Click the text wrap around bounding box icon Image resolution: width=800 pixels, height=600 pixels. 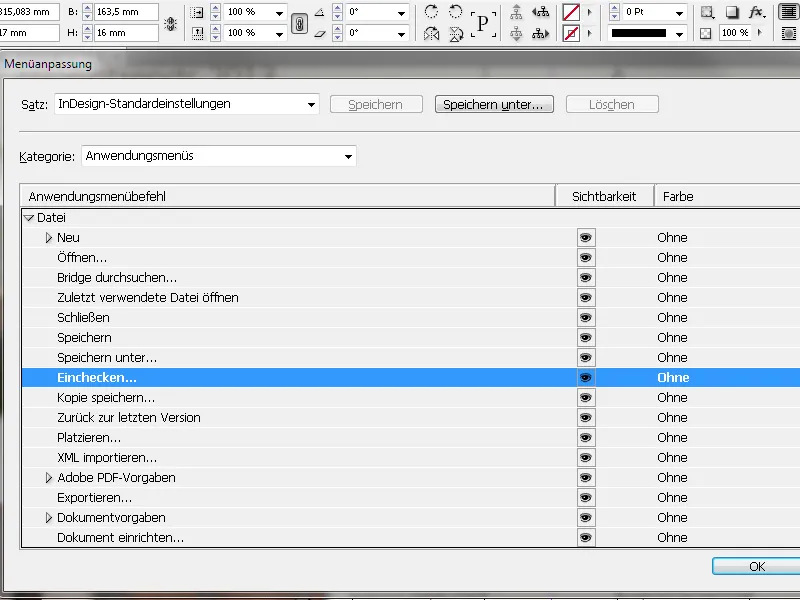point(790,12)
